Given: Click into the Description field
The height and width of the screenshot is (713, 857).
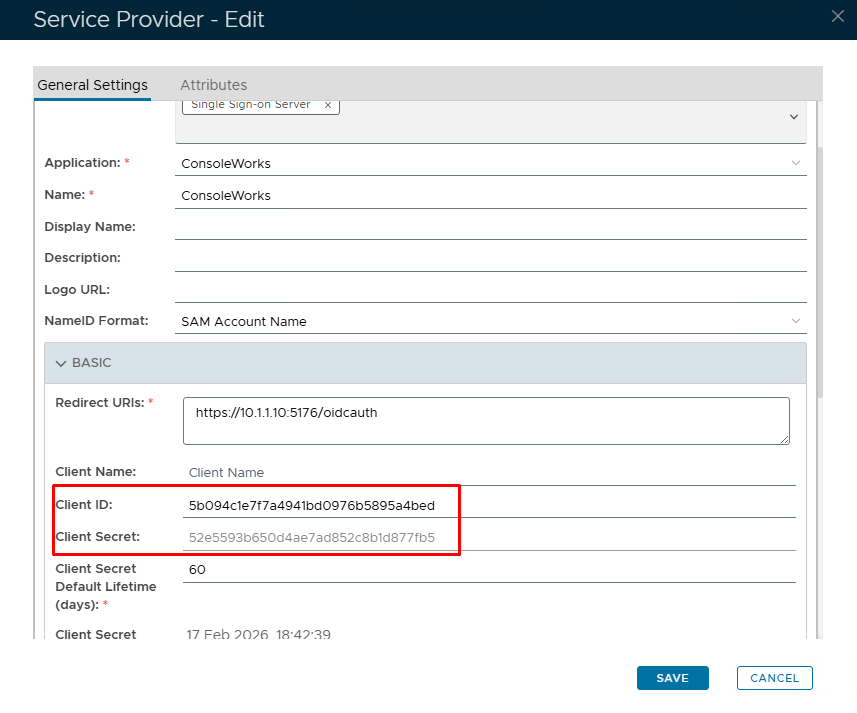Looking at the screenshot, I should click(490, 258).
